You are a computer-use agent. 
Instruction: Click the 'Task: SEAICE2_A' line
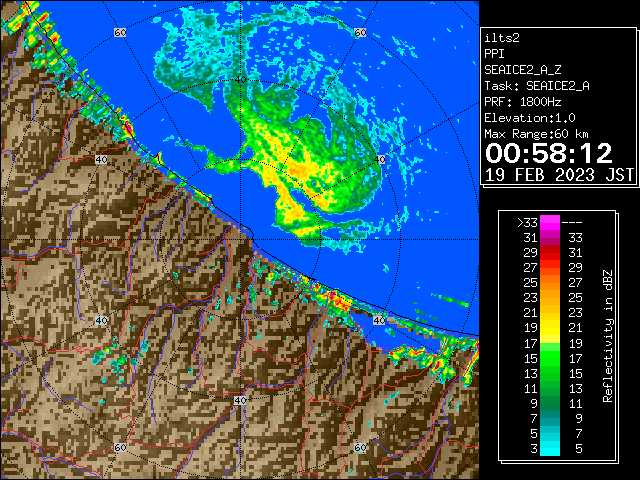pyautogui.click(x=537, y=86)
